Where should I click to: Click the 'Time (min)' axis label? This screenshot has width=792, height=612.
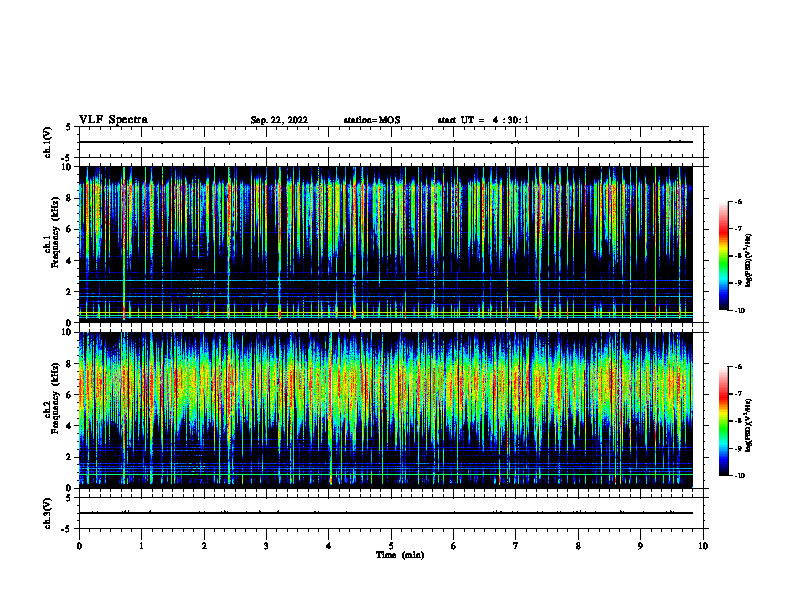pyautogui.click(x=400, y=555)
